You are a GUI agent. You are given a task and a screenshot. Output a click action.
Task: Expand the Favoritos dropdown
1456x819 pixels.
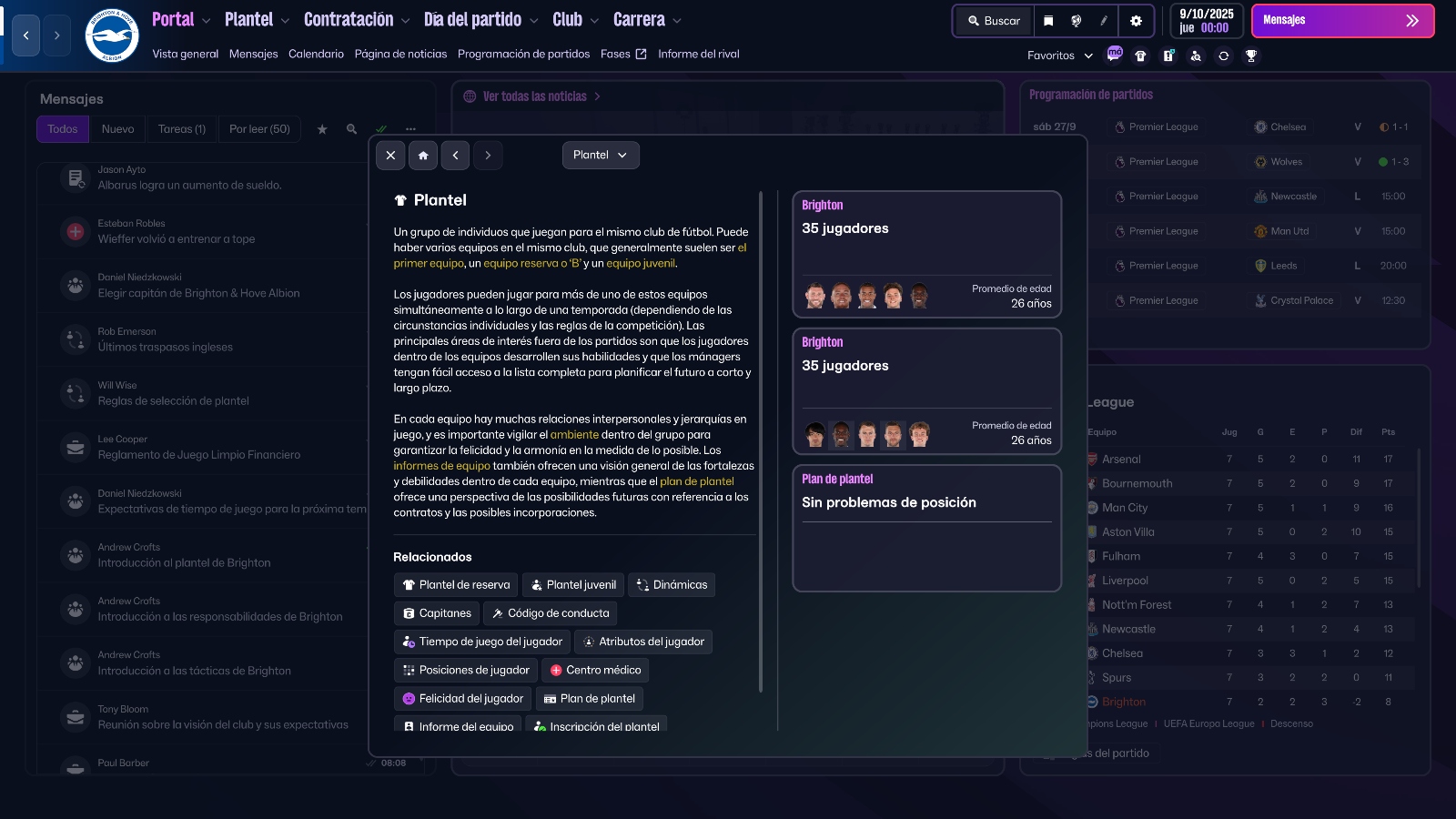coord(1058,56)
